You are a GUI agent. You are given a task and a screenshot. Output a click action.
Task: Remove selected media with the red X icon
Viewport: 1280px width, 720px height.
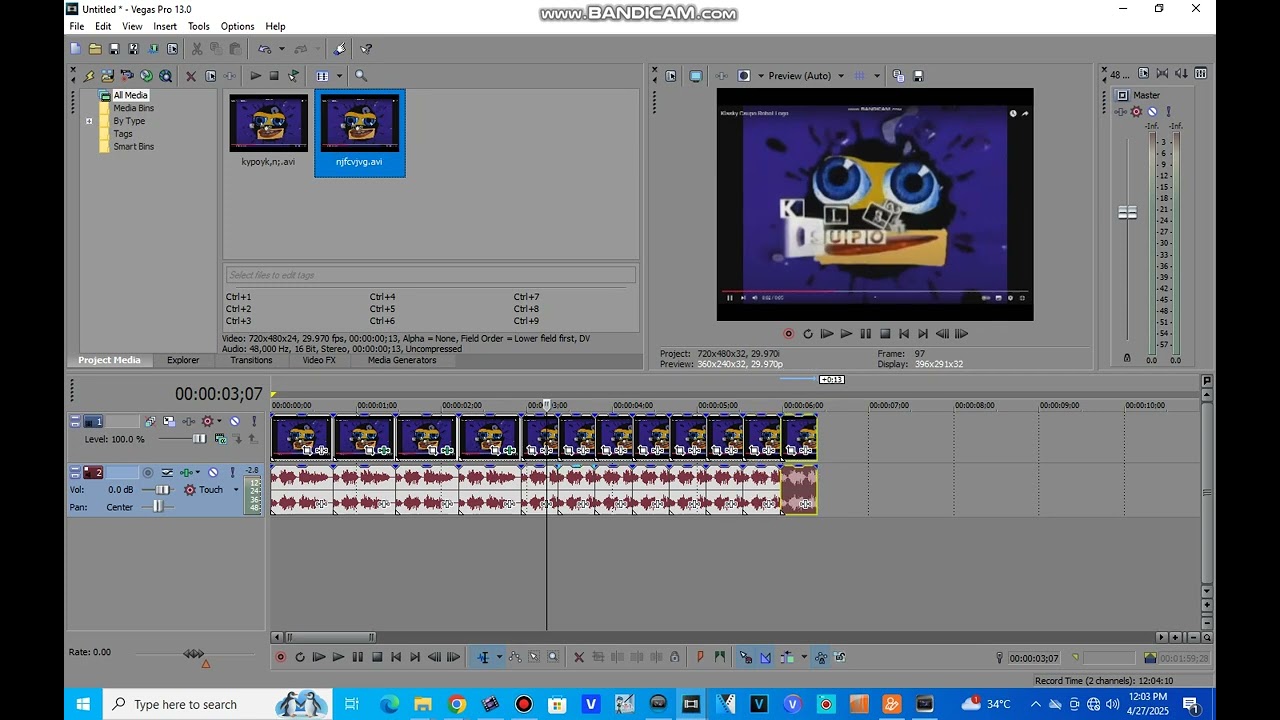(191, 76)
